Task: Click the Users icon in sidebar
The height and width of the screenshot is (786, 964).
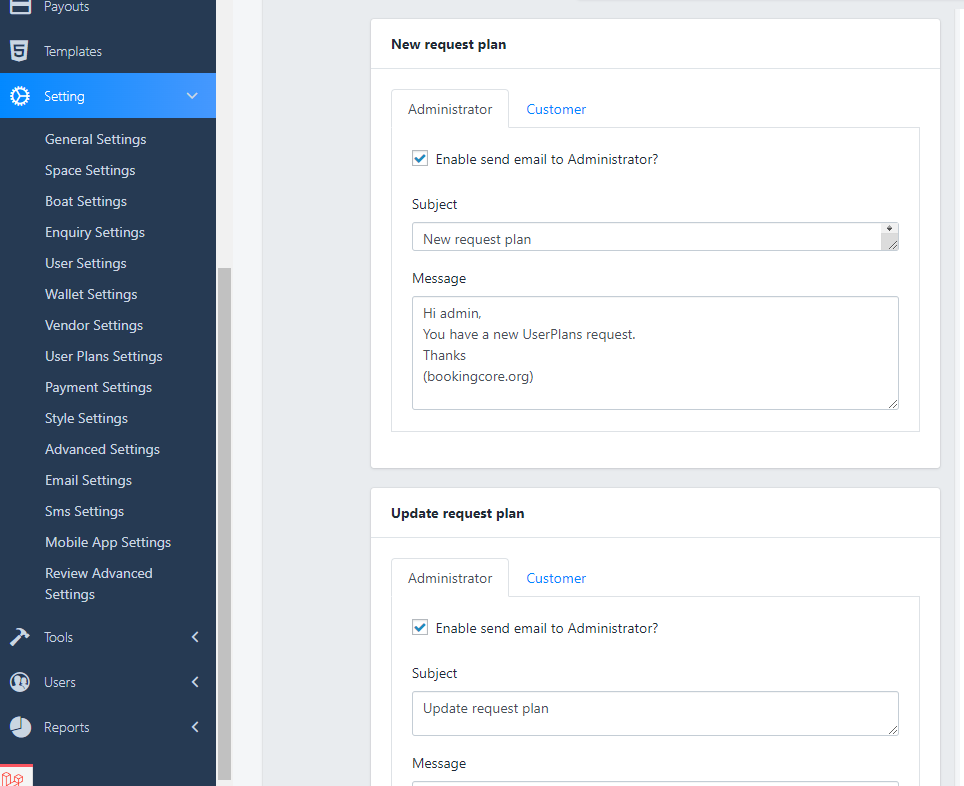Action: coord(20,682)
